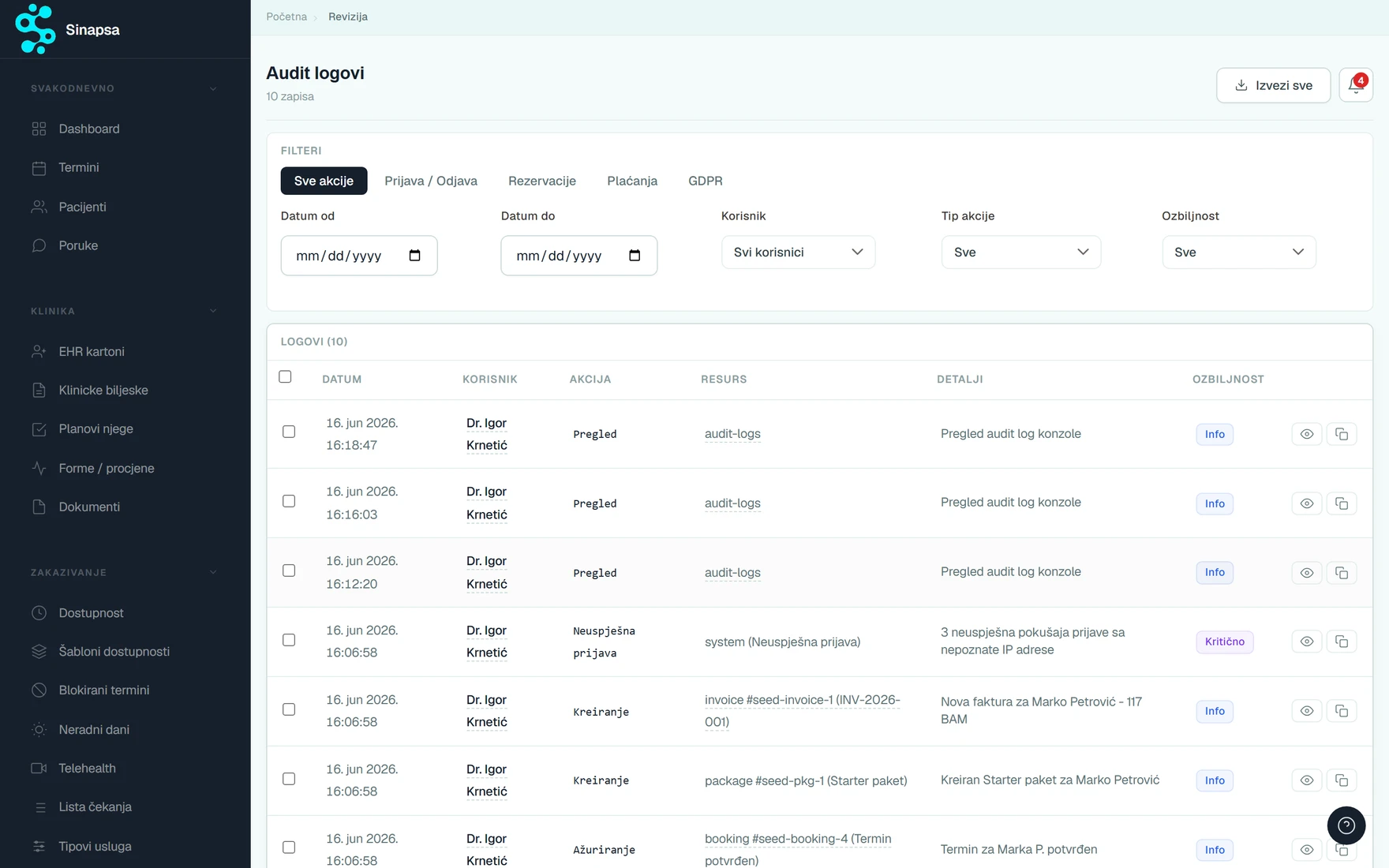Viewport: 1389px width, 868px height.
Task: Collapse the ZAKAZIVANJE sidebar section
Action: [213, 572]
